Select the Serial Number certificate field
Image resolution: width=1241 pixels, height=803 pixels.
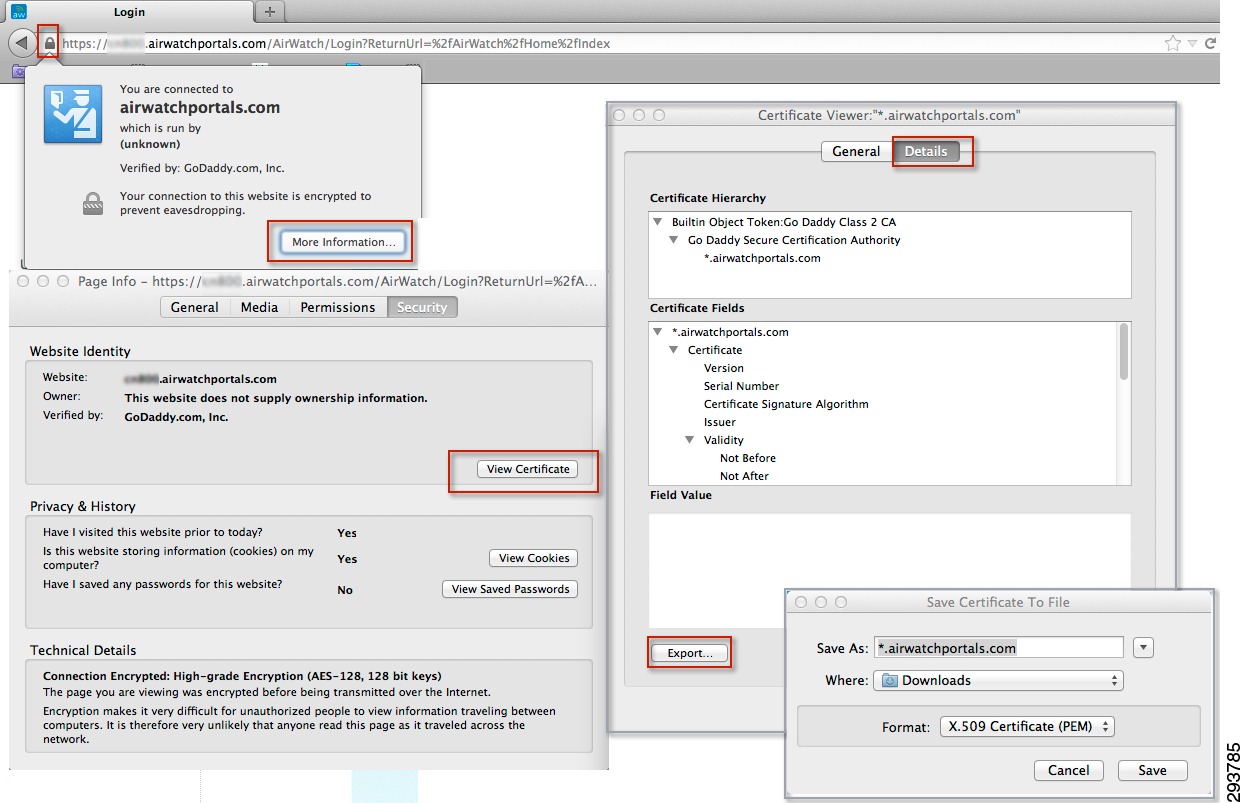(x=741, y=386)
